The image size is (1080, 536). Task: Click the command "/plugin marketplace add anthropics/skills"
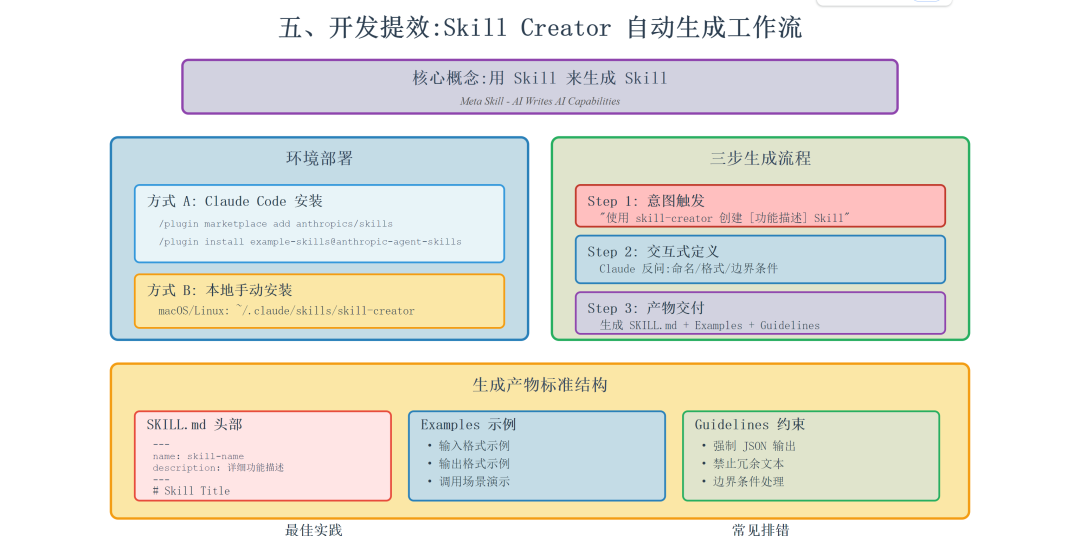pos(276,224)
